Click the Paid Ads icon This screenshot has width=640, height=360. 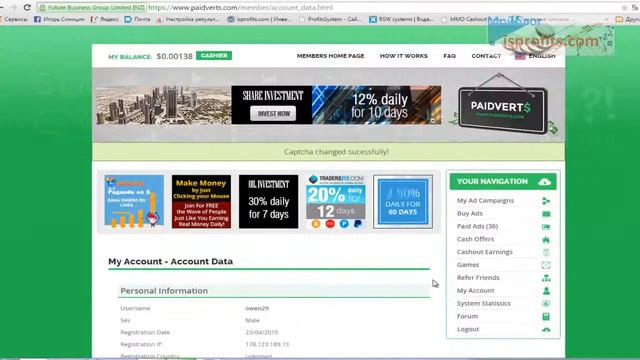[546, 227]
